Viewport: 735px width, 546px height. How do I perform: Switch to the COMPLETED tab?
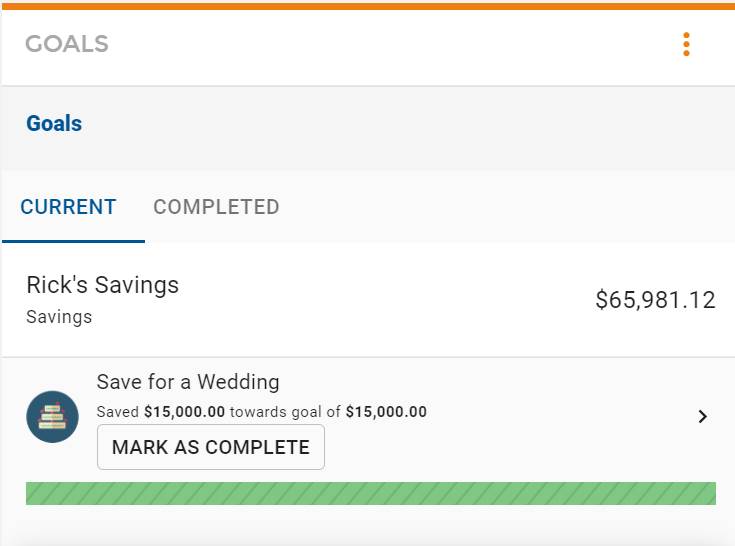pos(216,207)
